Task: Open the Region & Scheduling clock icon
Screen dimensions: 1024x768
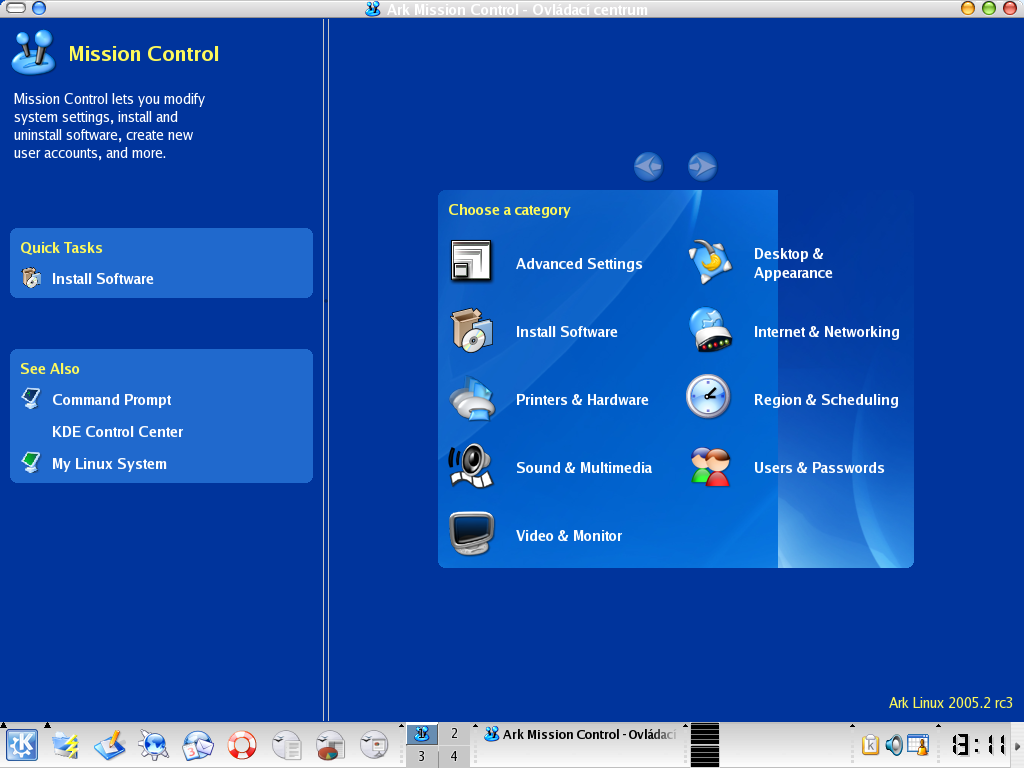Action: coord(708,396)
